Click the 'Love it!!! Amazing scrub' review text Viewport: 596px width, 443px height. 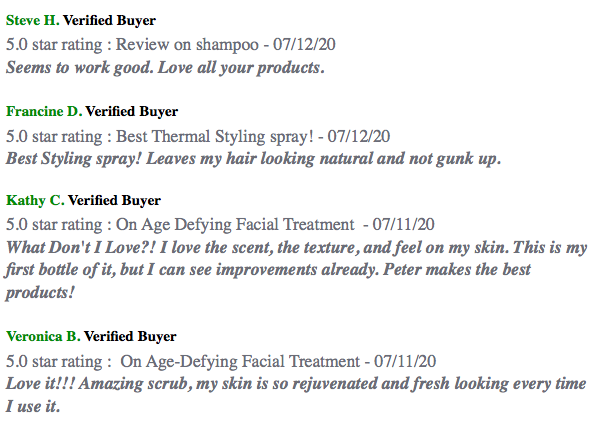tap(296, 395)
